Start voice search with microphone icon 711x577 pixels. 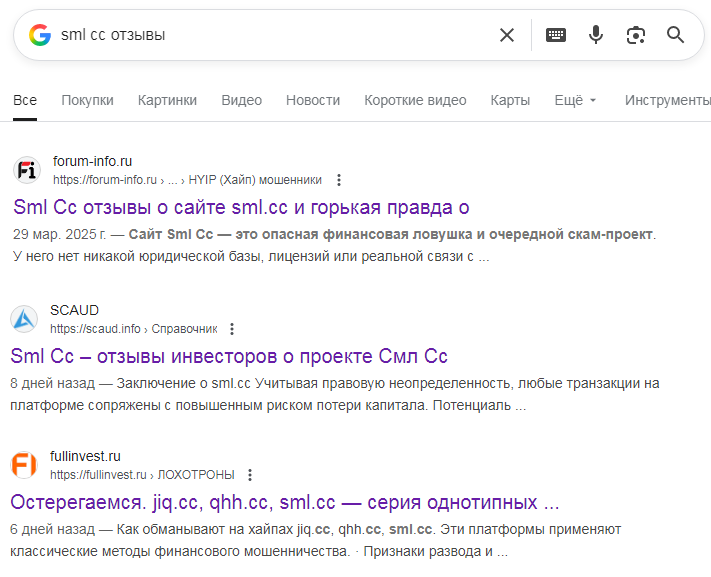click(x=596, y=35)
